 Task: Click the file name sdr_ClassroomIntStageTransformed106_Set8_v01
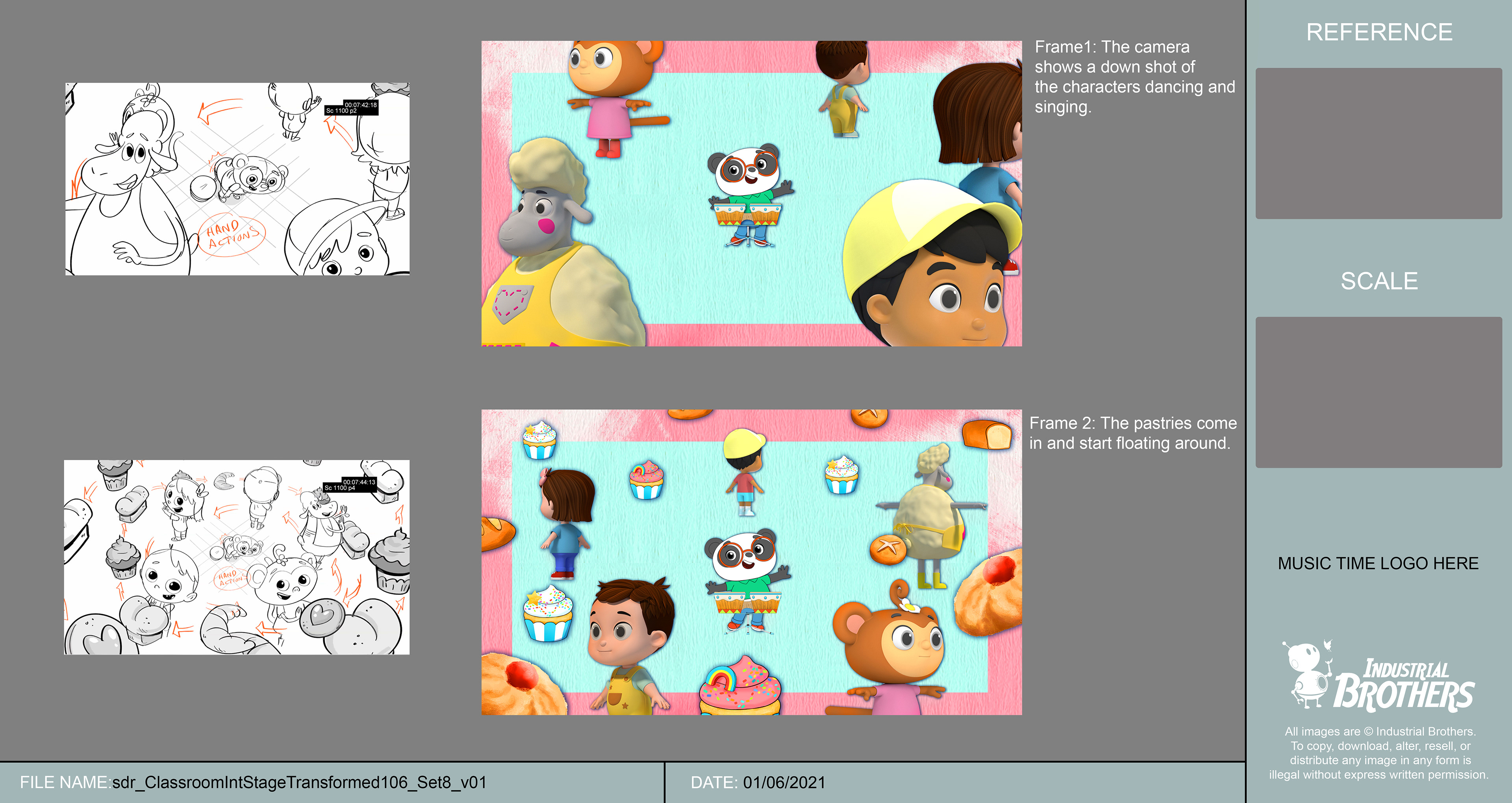[x=299, y=783]
